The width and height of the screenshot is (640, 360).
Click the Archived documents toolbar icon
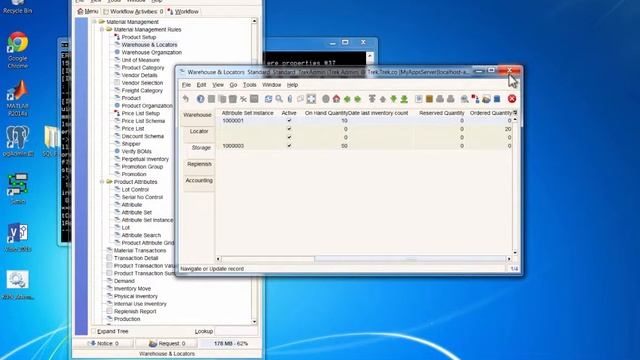pyautogui.click(x=429, y=99)
